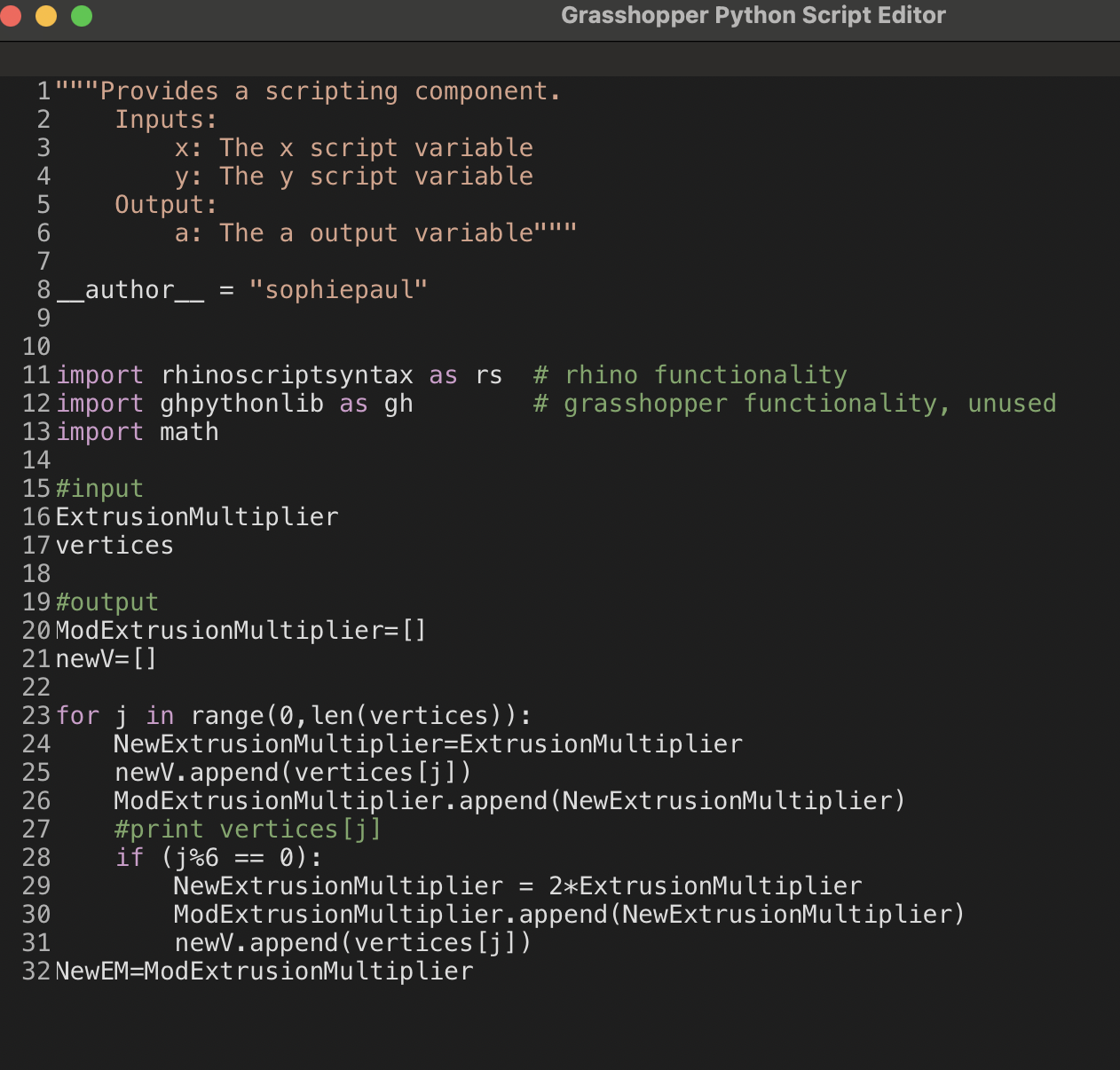Click the import math statement
Viewport: 1120px width, 1070px height.
(x=138, y=431)
